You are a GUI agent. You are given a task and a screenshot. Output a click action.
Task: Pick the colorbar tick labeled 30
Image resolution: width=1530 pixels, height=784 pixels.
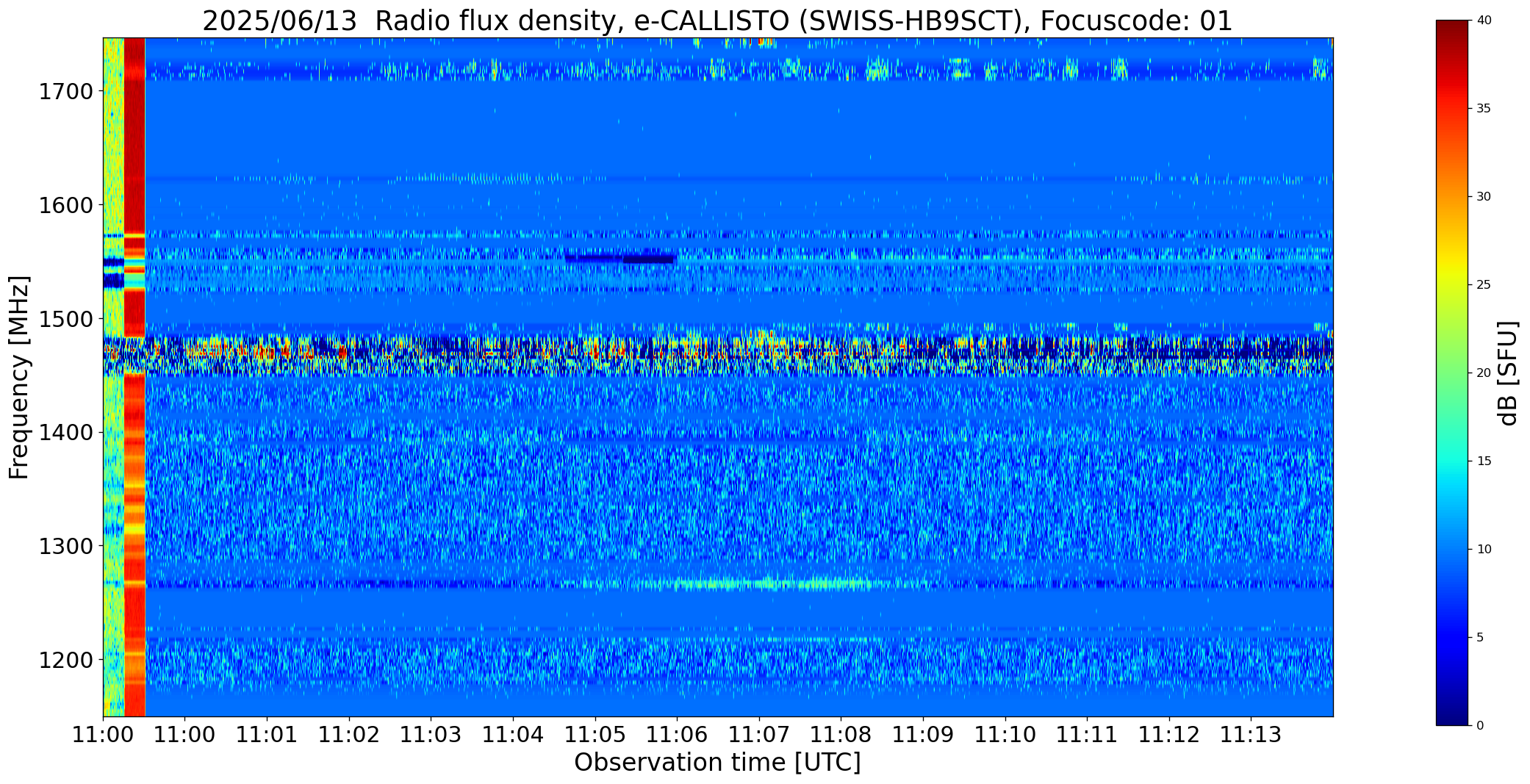click(1484, 197)
